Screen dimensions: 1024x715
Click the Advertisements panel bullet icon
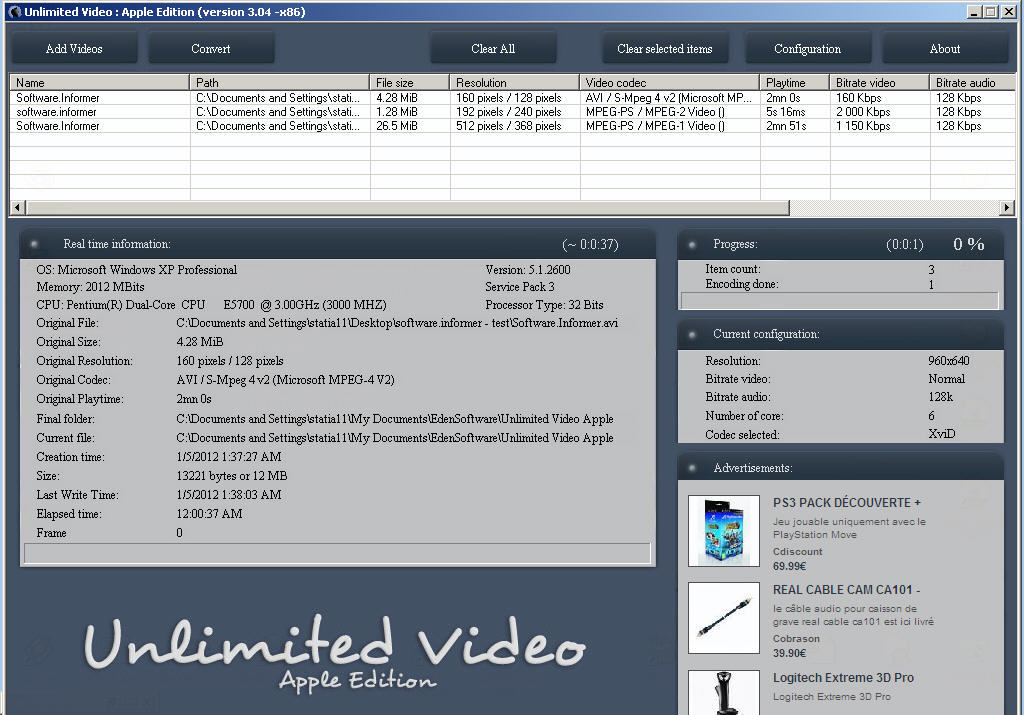(690, 465)
